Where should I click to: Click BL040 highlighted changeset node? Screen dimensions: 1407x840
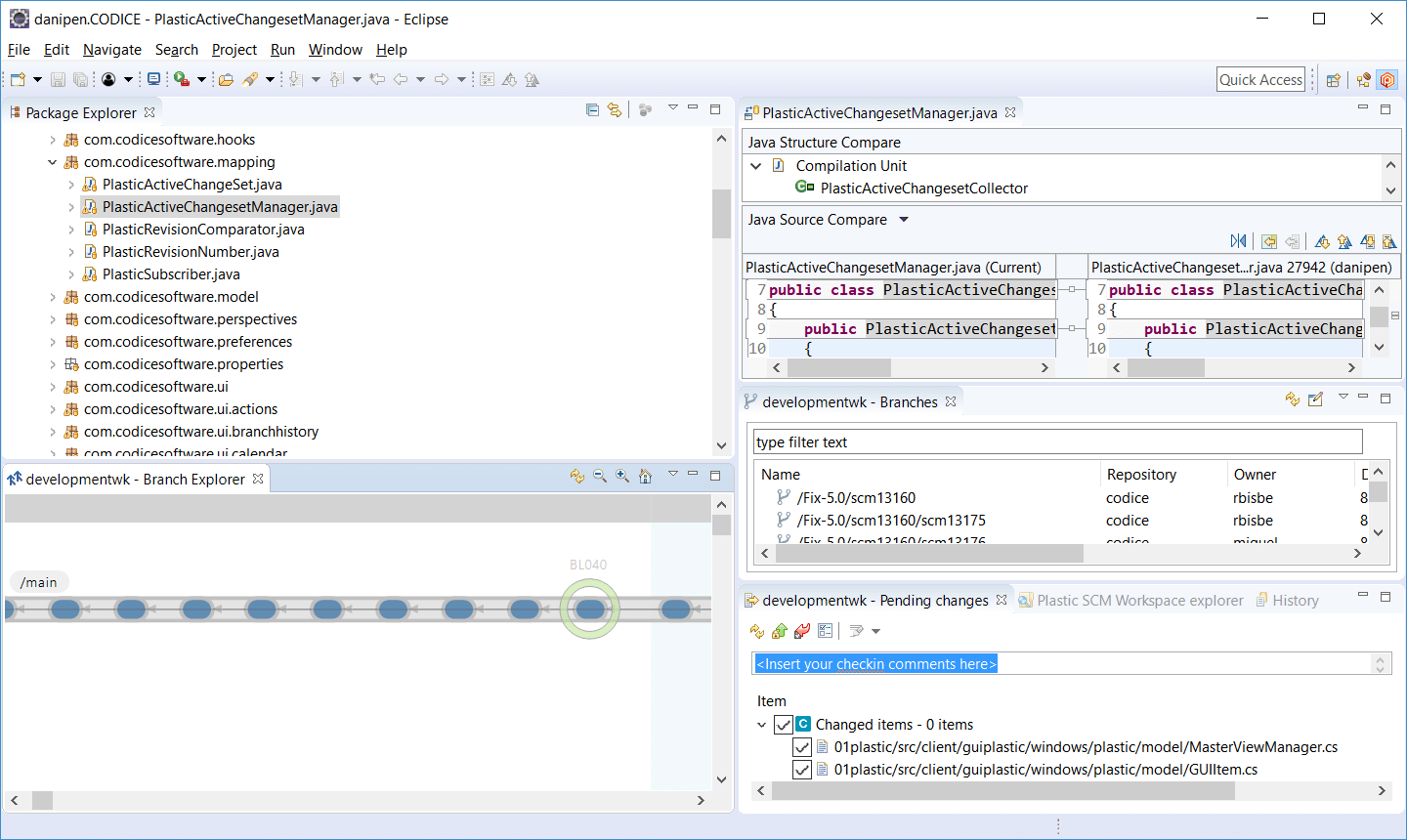[589, 609]
